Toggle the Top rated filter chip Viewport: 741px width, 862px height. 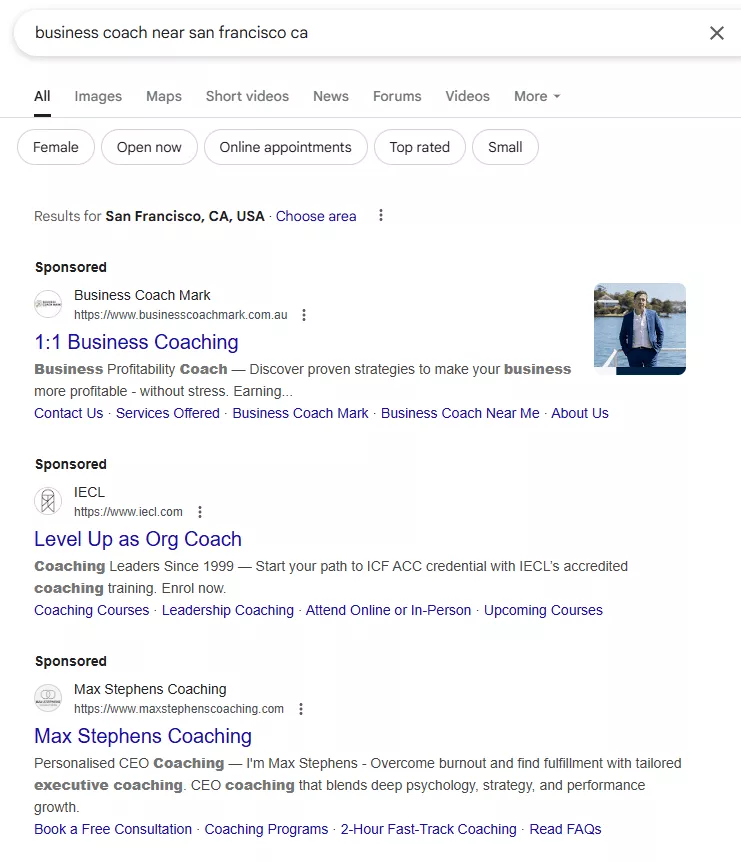click(x=419, y=146)
